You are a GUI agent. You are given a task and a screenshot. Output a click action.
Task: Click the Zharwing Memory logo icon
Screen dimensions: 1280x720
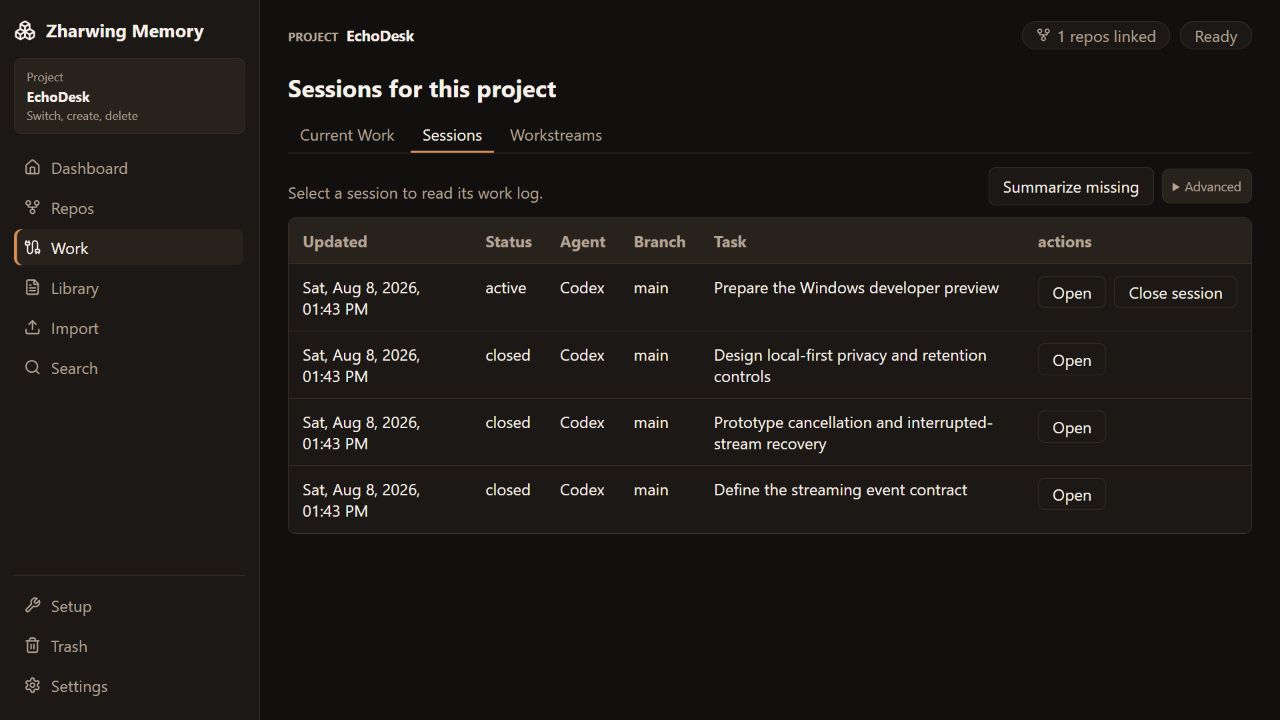(25, 31)
